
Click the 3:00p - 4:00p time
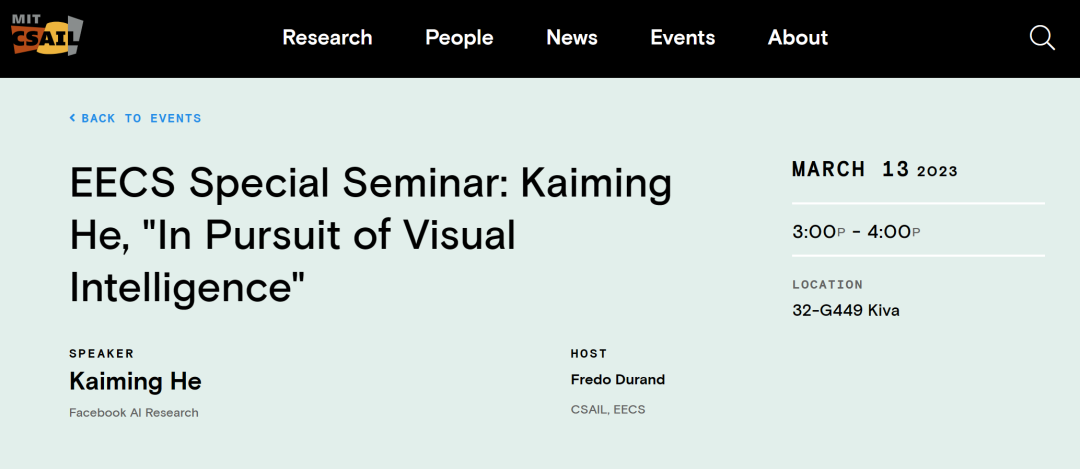pyautogui.click(x=856, y=231)
